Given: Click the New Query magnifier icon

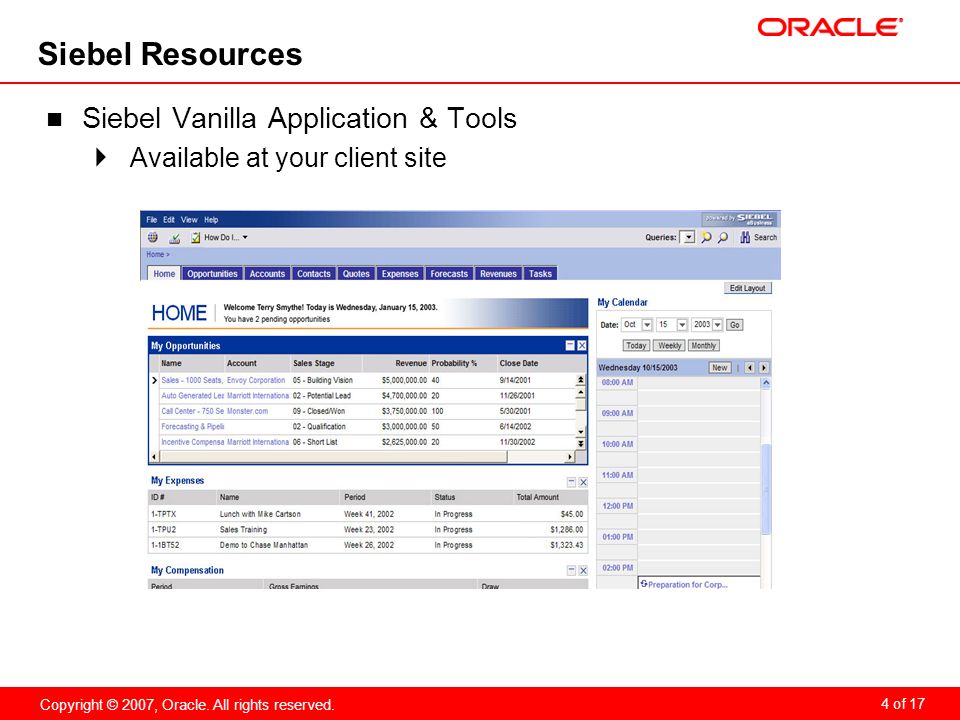Looking at the screenshot, I should pyautogui.click(x=707, y=238).
